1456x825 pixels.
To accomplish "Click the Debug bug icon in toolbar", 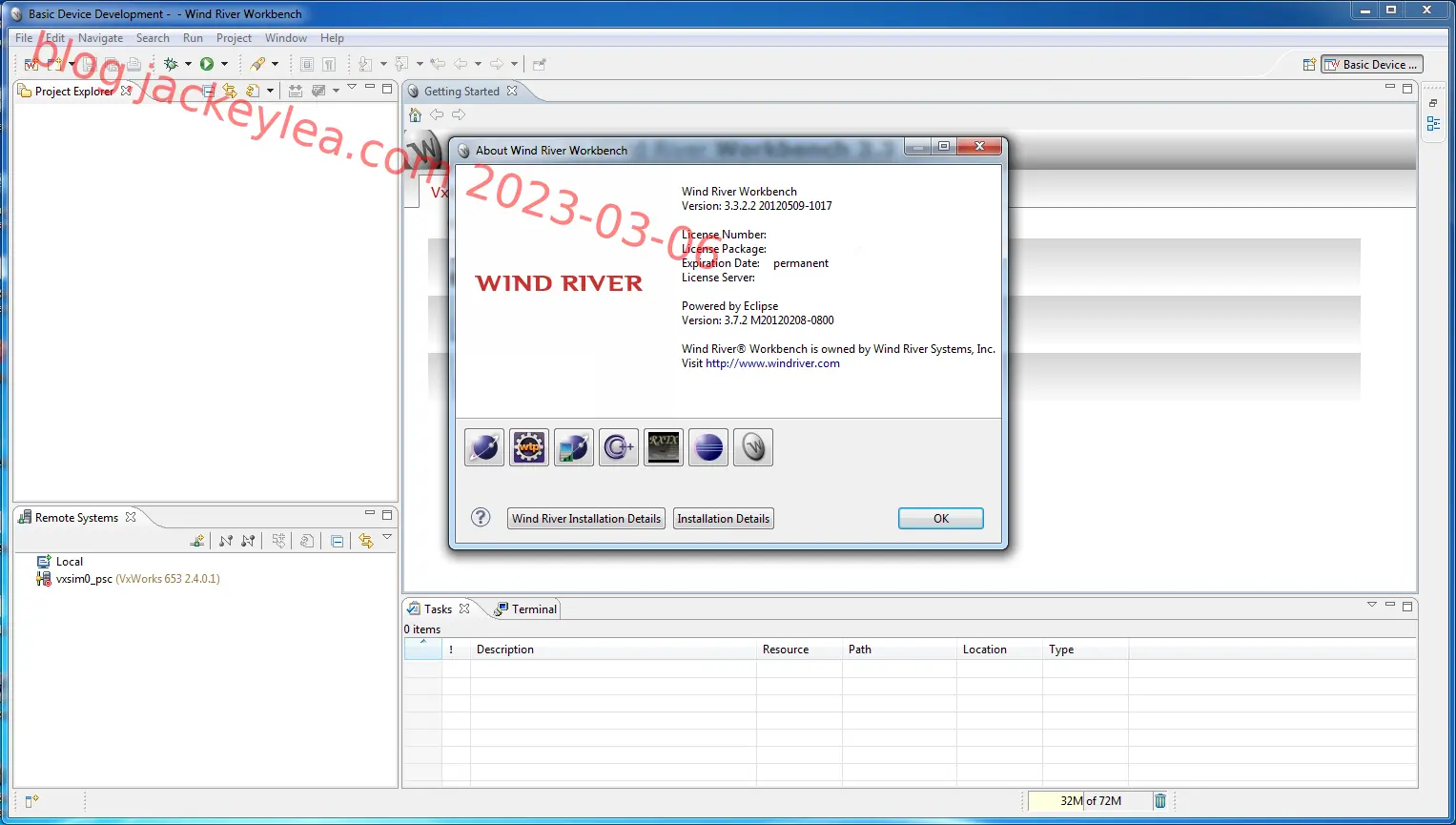I will point(171,64).
